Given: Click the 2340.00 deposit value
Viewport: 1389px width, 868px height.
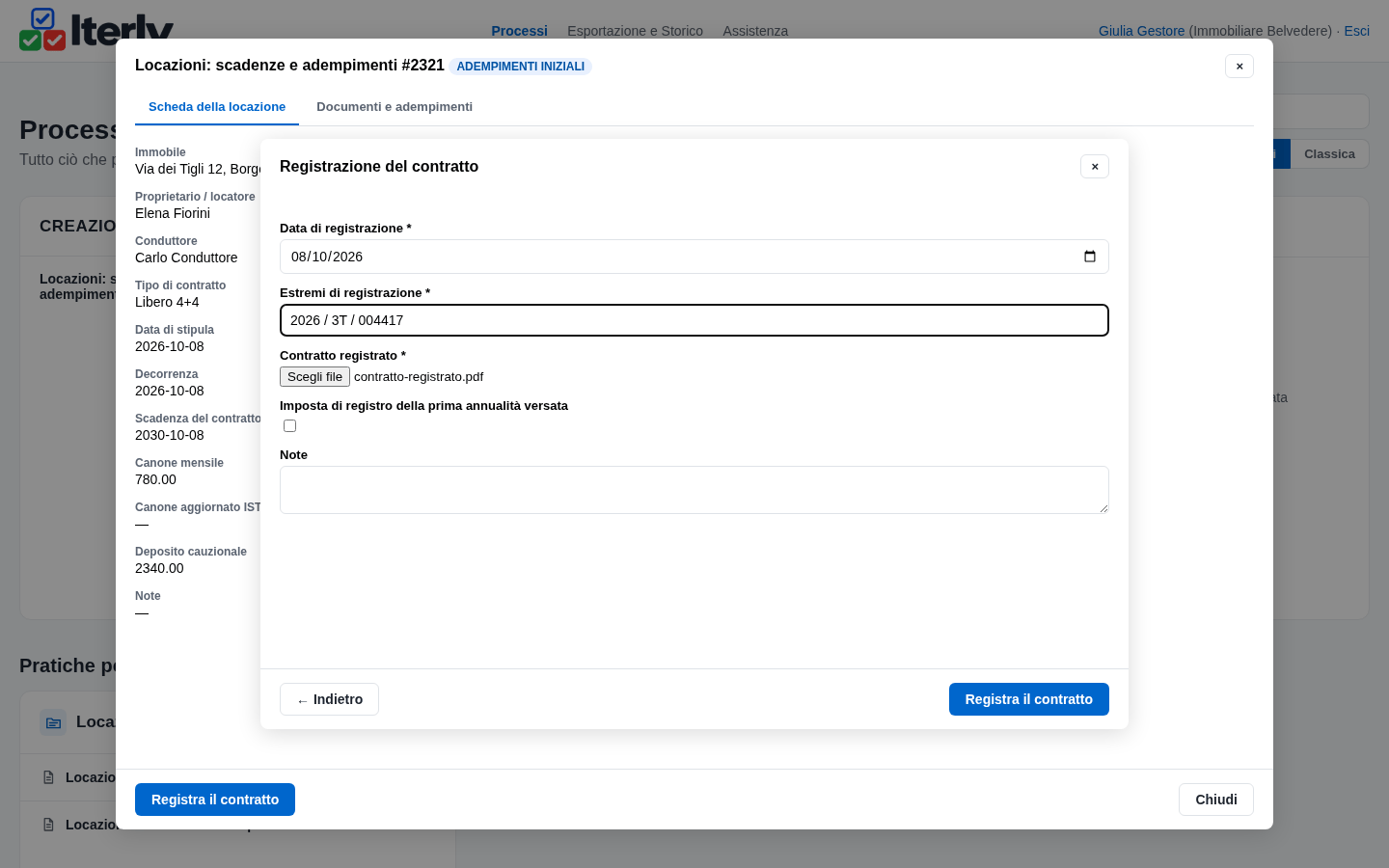Looking at the screenshot, I should 159,568.
